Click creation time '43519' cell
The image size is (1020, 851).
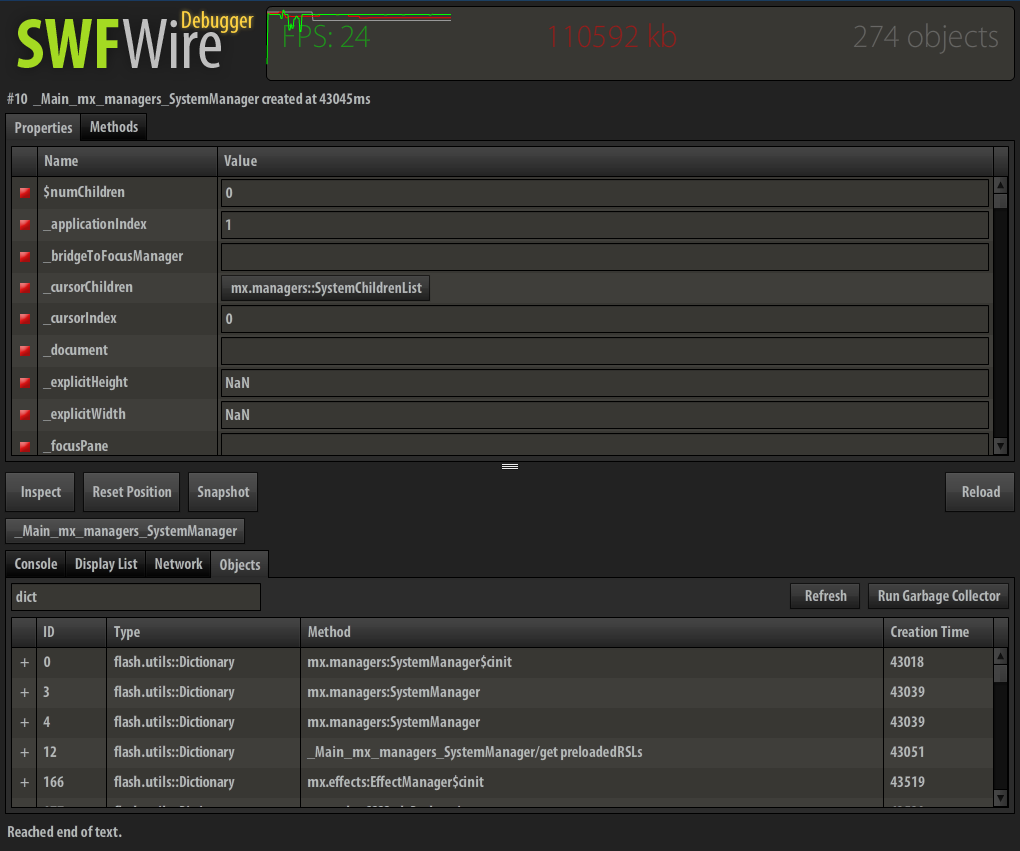click(907, 782)
